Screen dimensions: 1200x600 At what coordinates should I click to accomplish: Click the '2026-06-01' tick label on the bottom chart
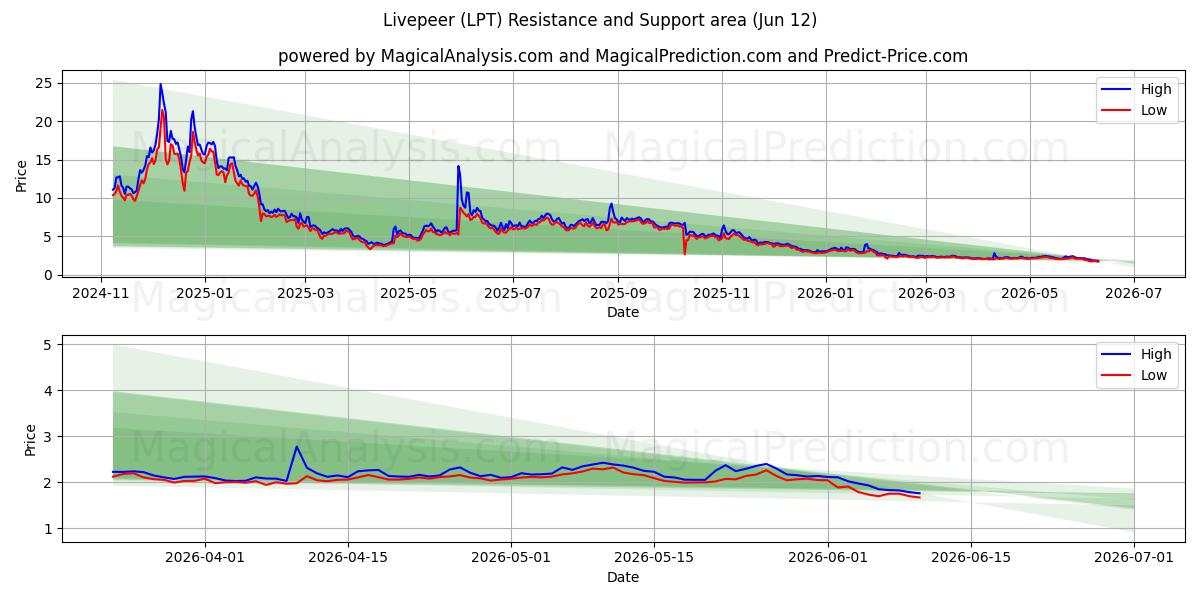tap(828, 558)
